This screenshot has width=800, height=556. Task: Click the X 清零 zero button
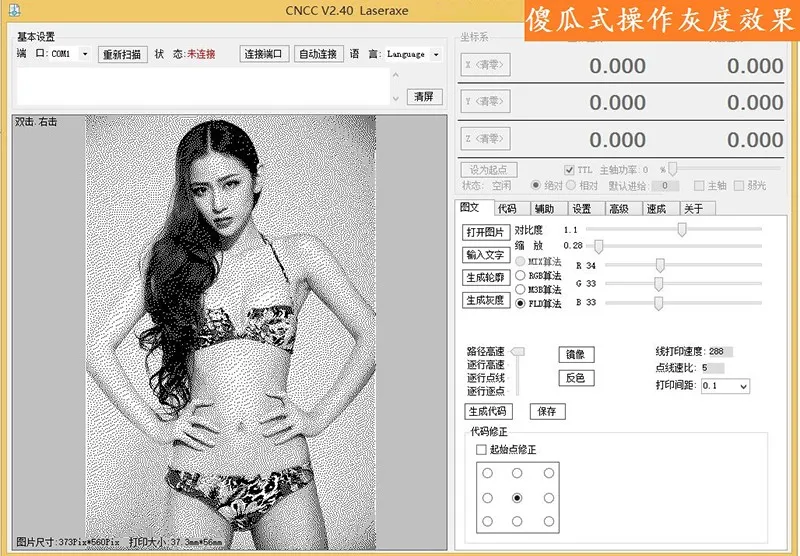(485, 65)
